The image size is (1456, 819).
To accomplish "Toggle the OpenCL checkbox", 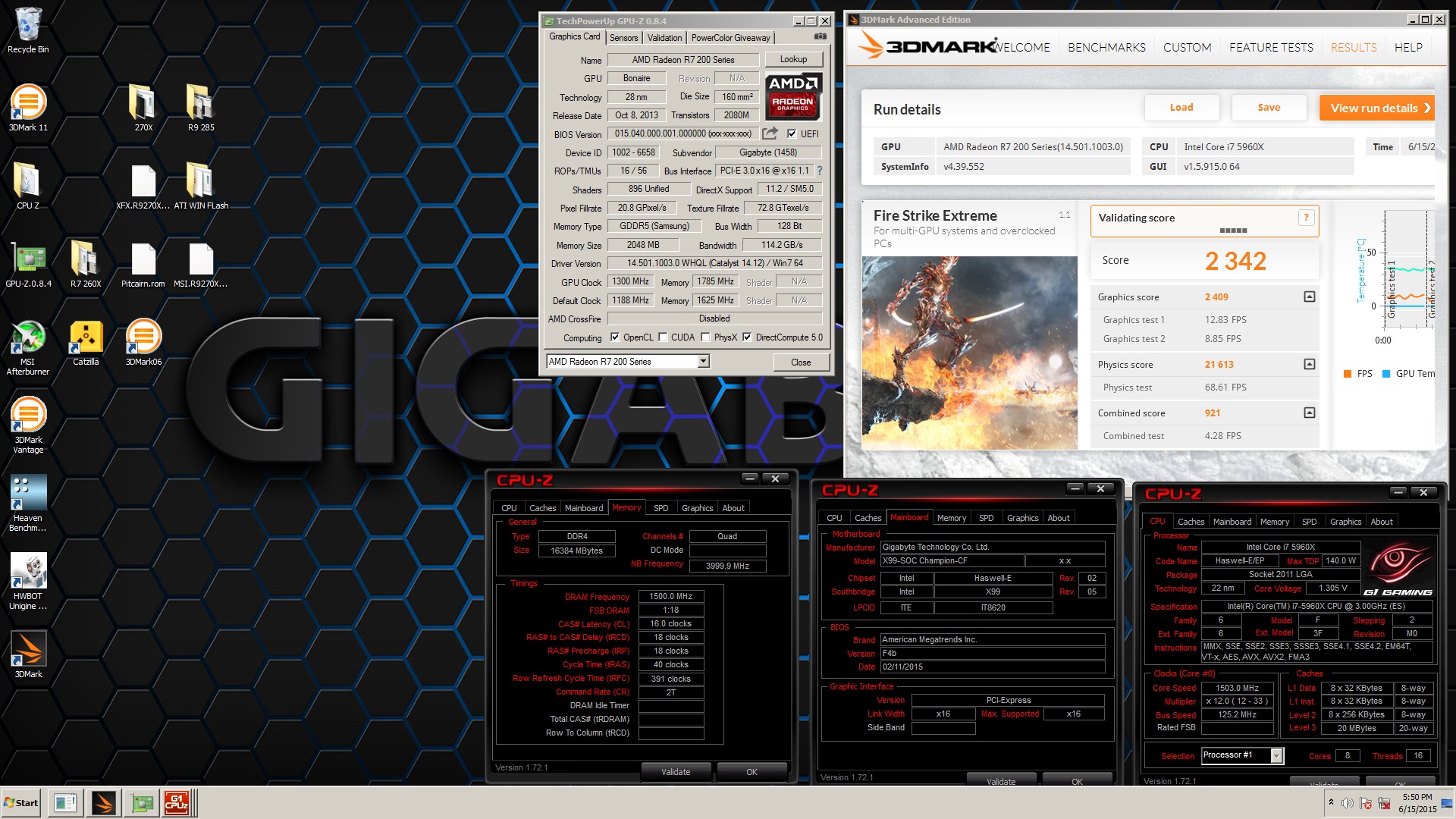I will pos(615,337).
